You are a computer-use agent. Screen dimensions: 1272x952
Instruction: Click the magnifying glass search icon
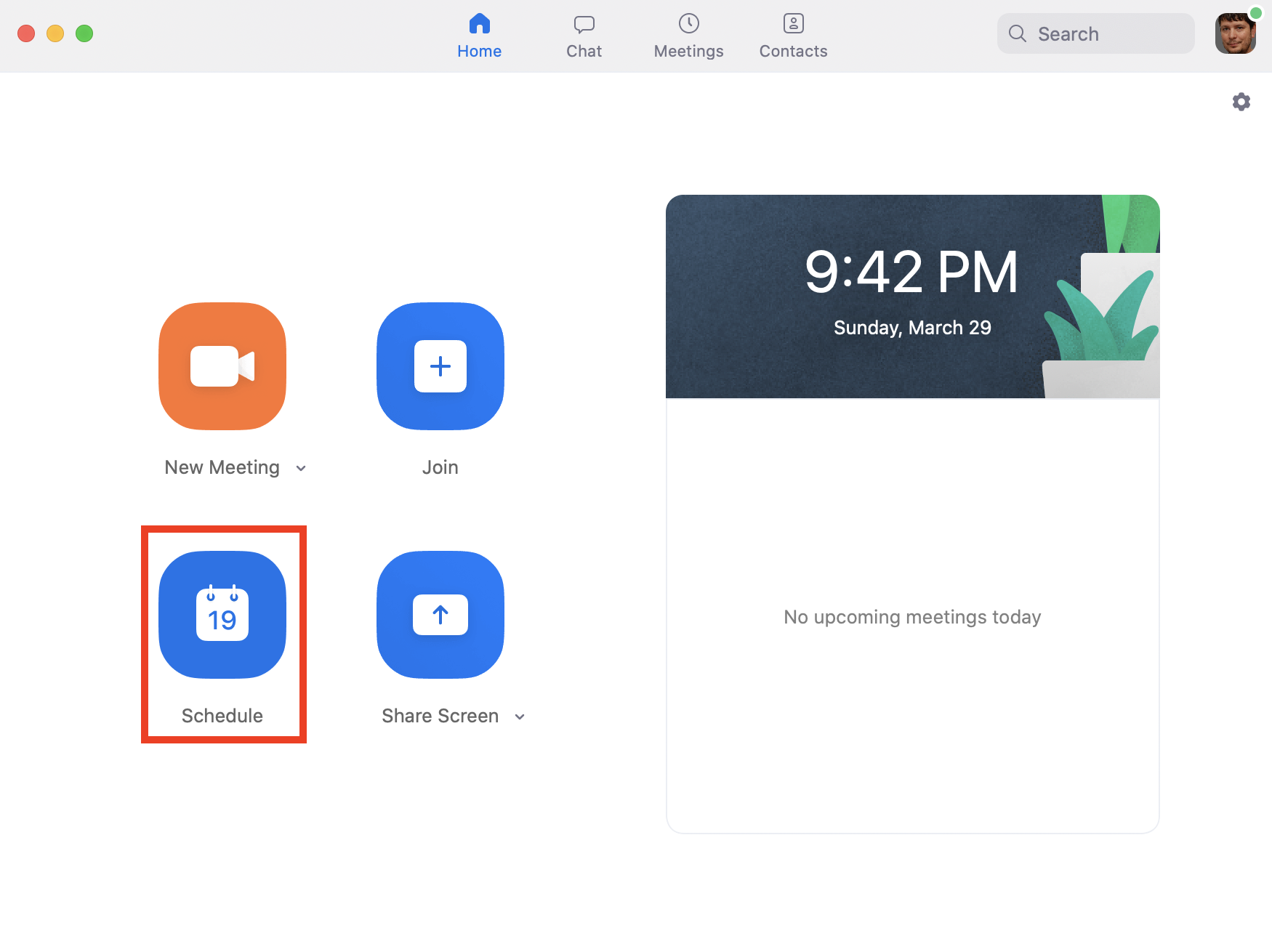[1018, 33]
